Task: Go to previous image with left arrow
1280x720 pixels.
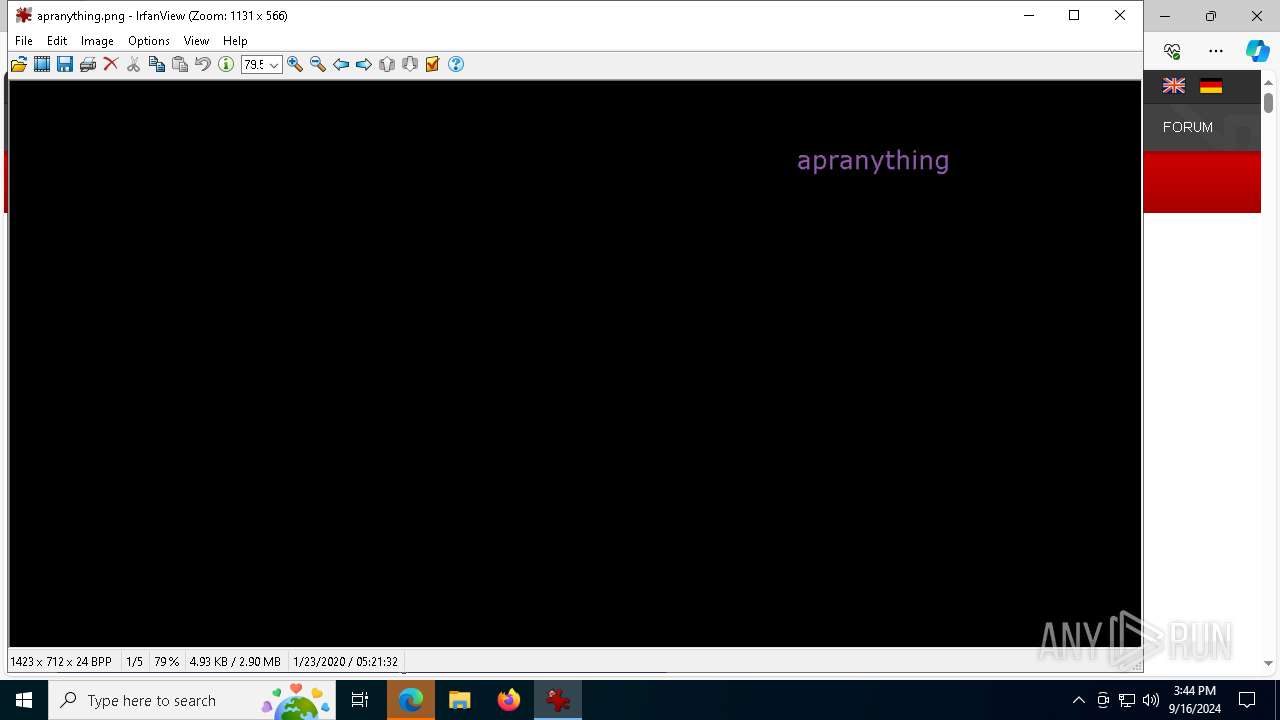Action: (341, 64)
